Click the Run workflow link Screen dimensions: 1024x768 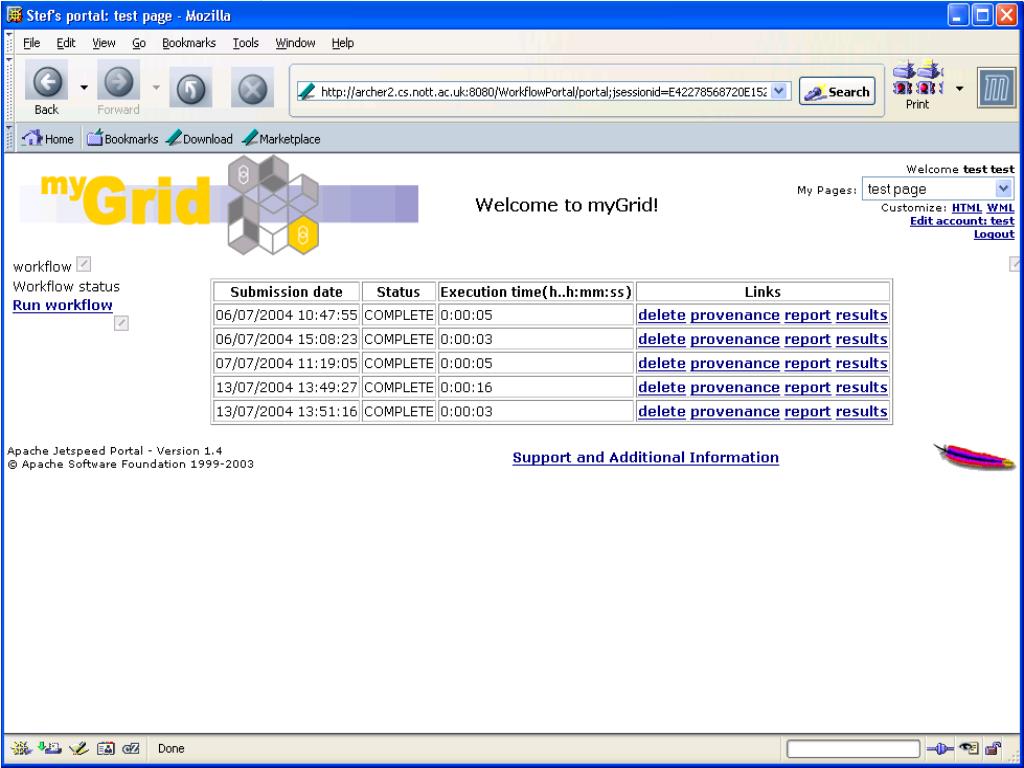(x=63, y=305)
